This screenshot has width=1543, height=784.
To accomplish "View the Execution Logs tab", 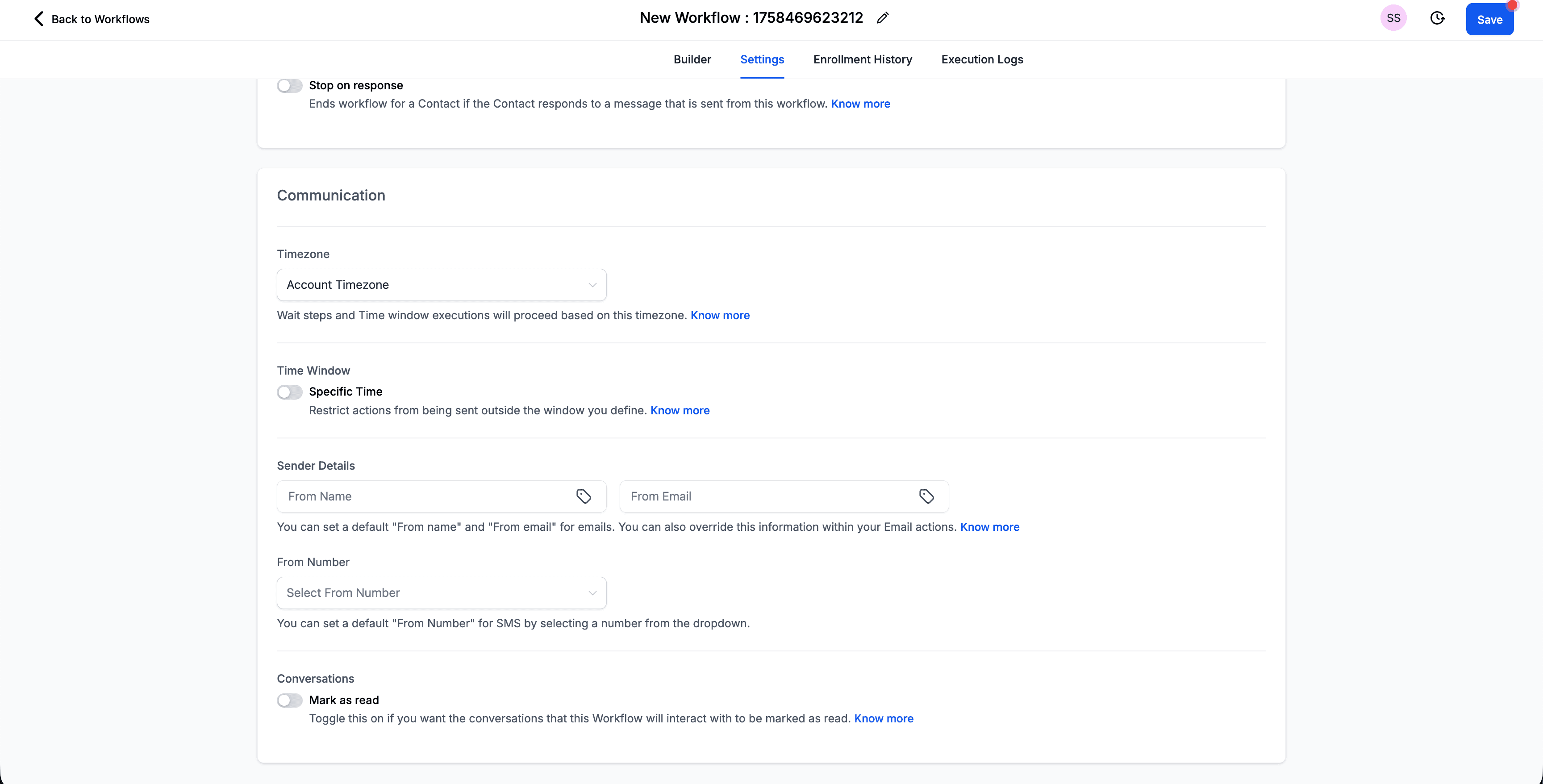I will click(981, 59).
